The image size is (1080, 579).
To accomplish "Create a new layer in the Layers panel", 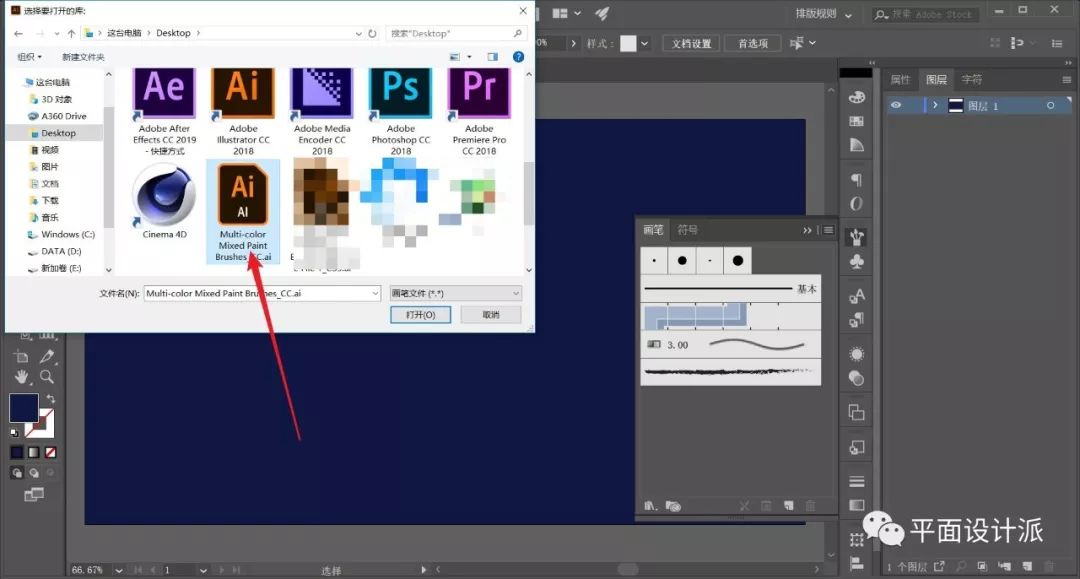I will [x=1028, y=567].
